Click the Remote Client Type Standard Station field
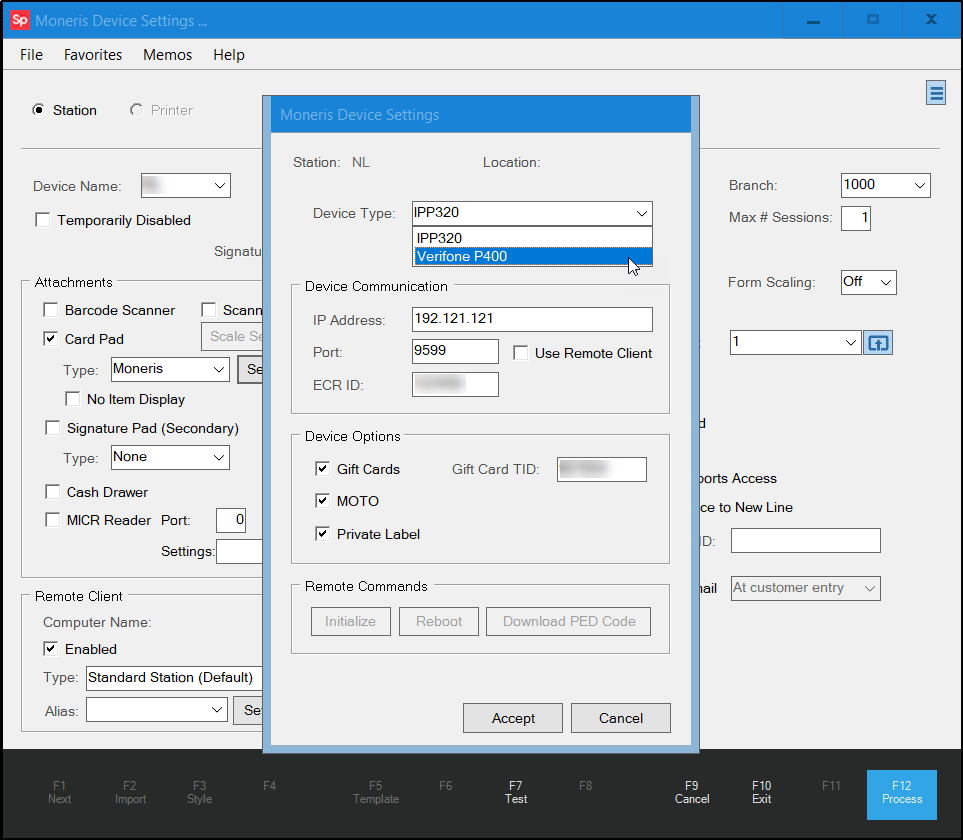This screenshot has height=840, width=963. 174,678
